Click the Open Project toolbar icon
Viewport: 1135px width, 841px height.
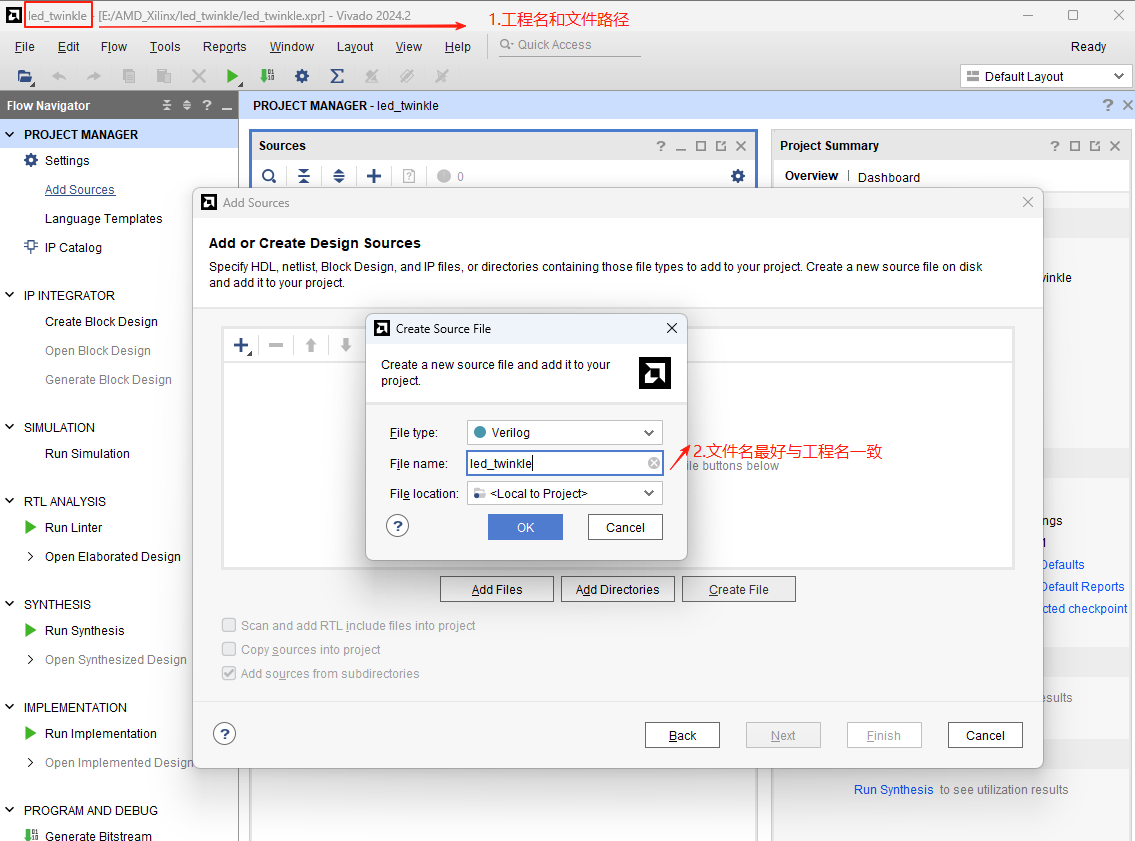25,76
